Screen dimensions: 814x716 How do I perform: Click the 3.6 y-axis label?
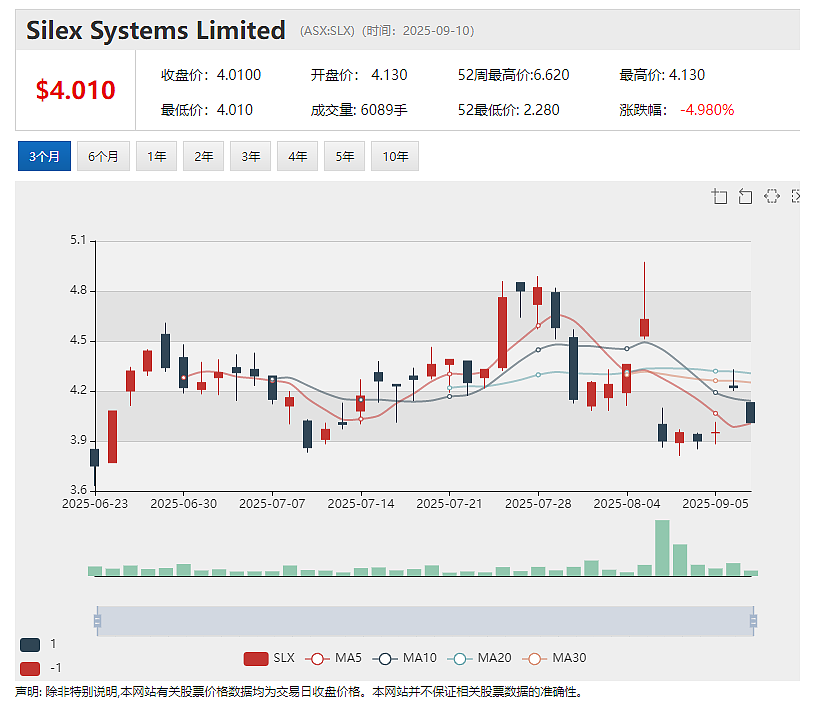coord(78,490)
